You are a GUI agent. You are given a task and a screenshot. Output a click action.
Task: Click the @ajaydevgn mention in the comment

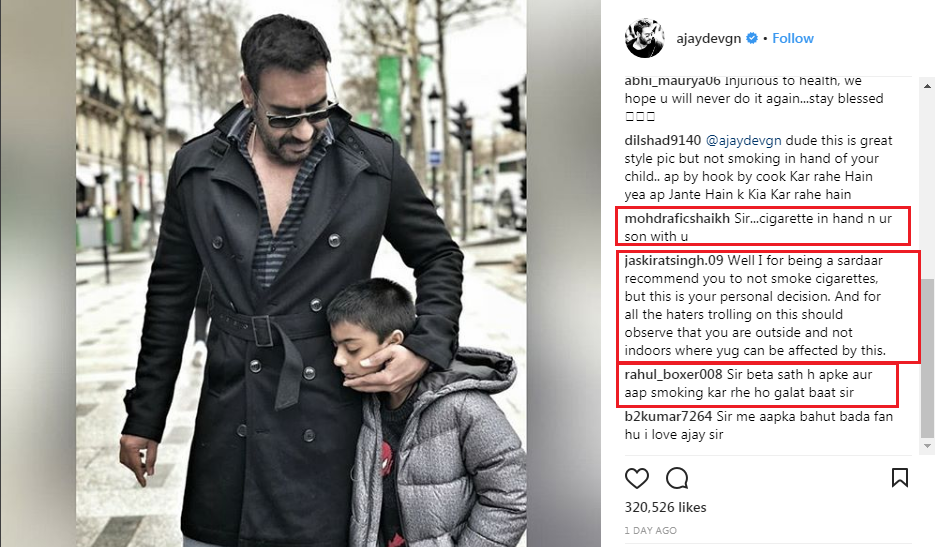pyautogui.click(x=743, y=141)
